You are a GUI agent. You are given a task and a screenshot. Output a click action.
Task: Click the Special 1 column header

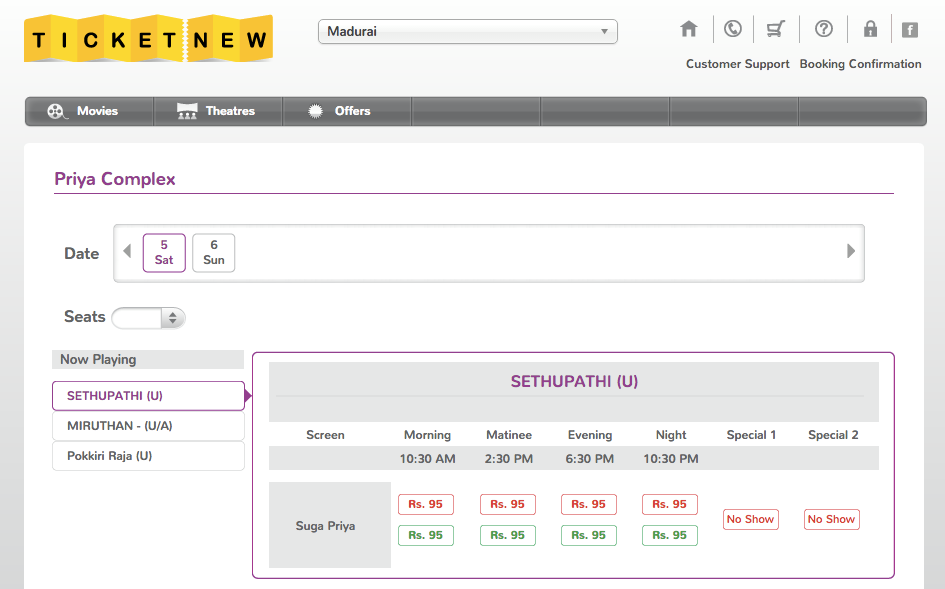click(x=751, y=435)
